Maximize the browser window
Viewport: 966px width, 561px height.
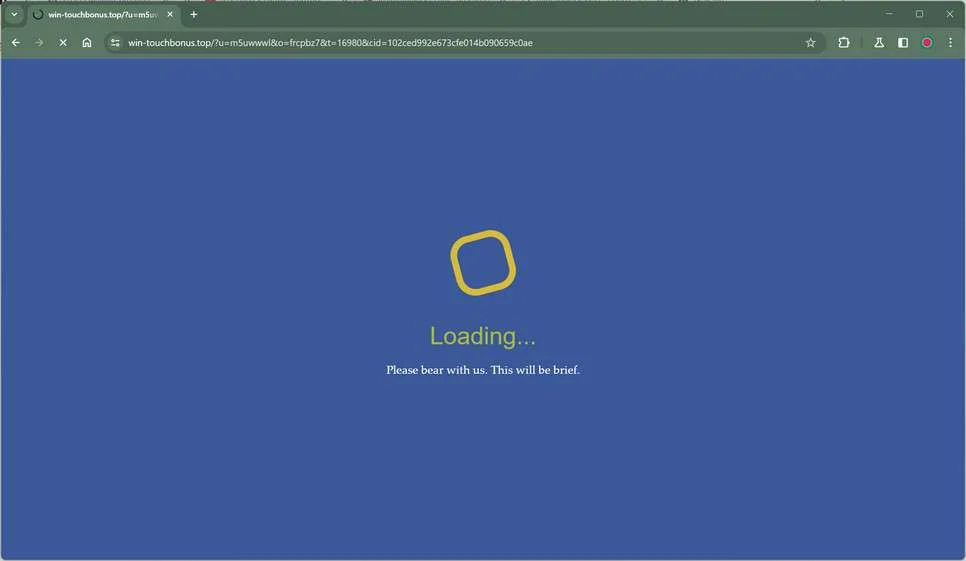point(919,14)
